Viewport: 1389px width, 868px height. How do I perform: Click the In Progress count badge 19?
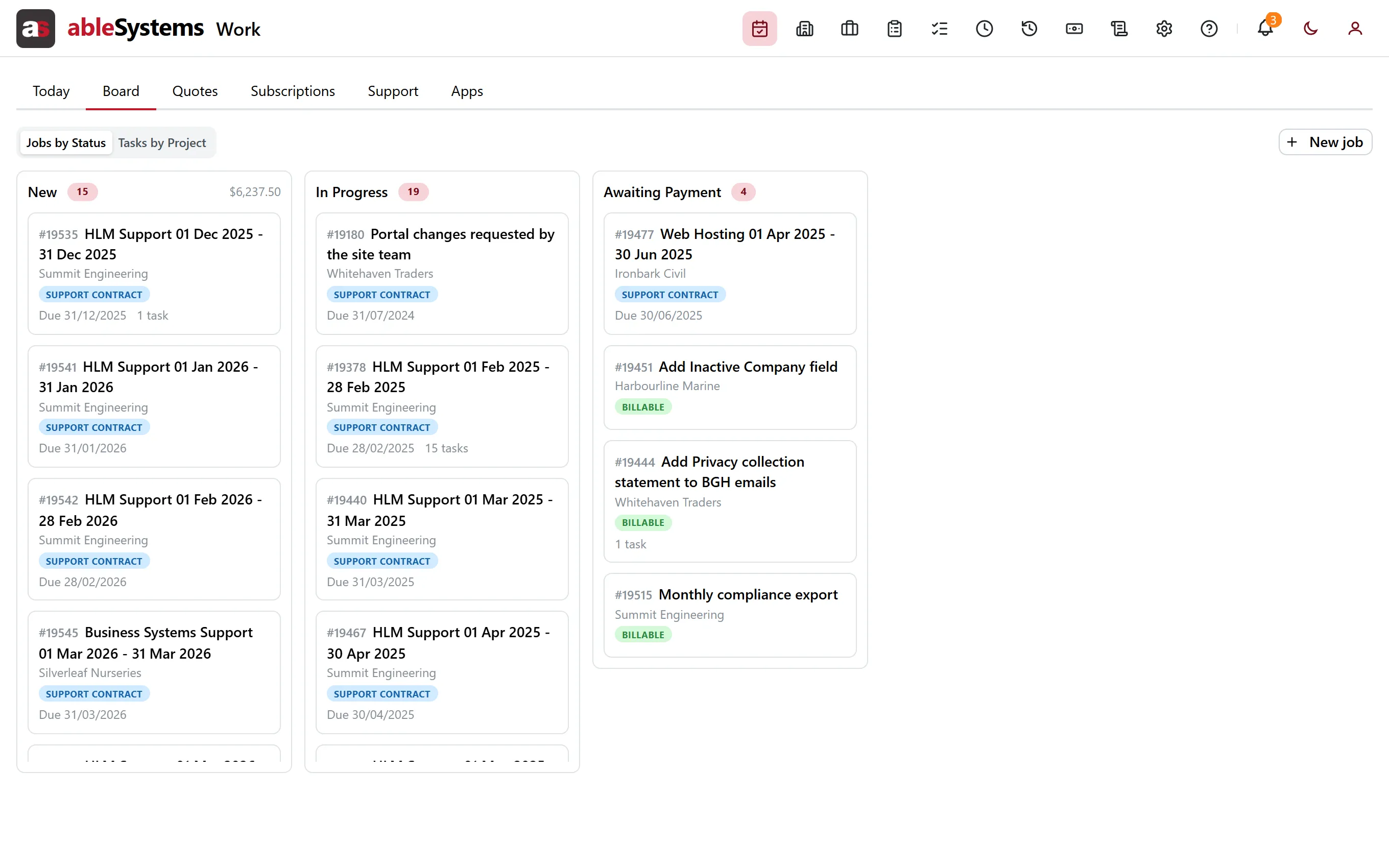(413, 192)
